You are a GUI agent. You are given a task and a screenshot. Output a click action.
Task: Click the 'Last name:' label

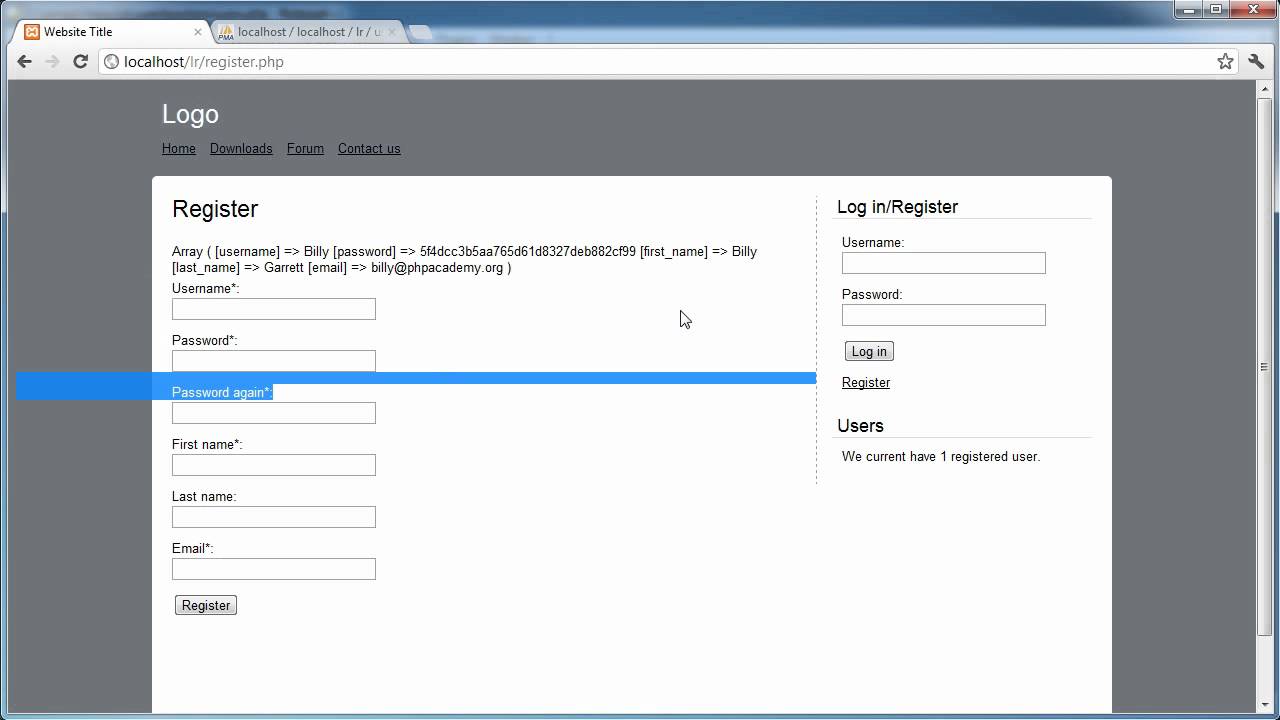[204, 497]
